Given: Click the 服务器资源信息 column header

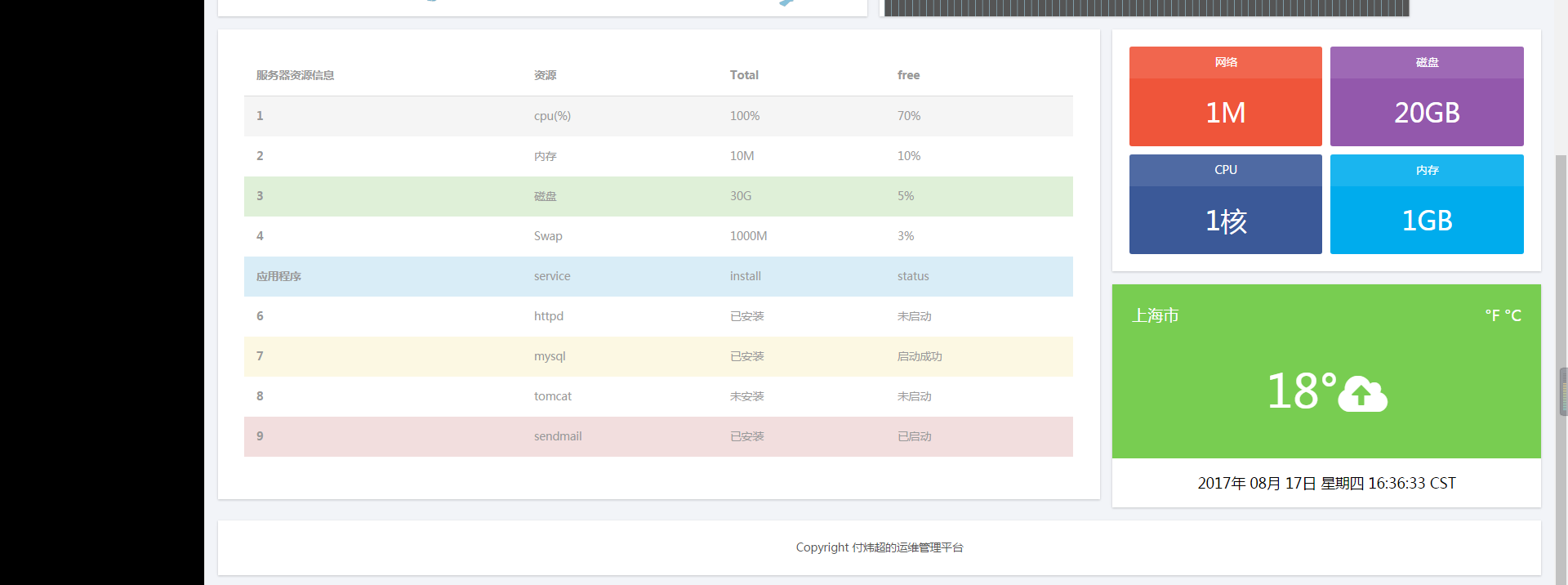Looking at the screenshot, I should [295, 75].
